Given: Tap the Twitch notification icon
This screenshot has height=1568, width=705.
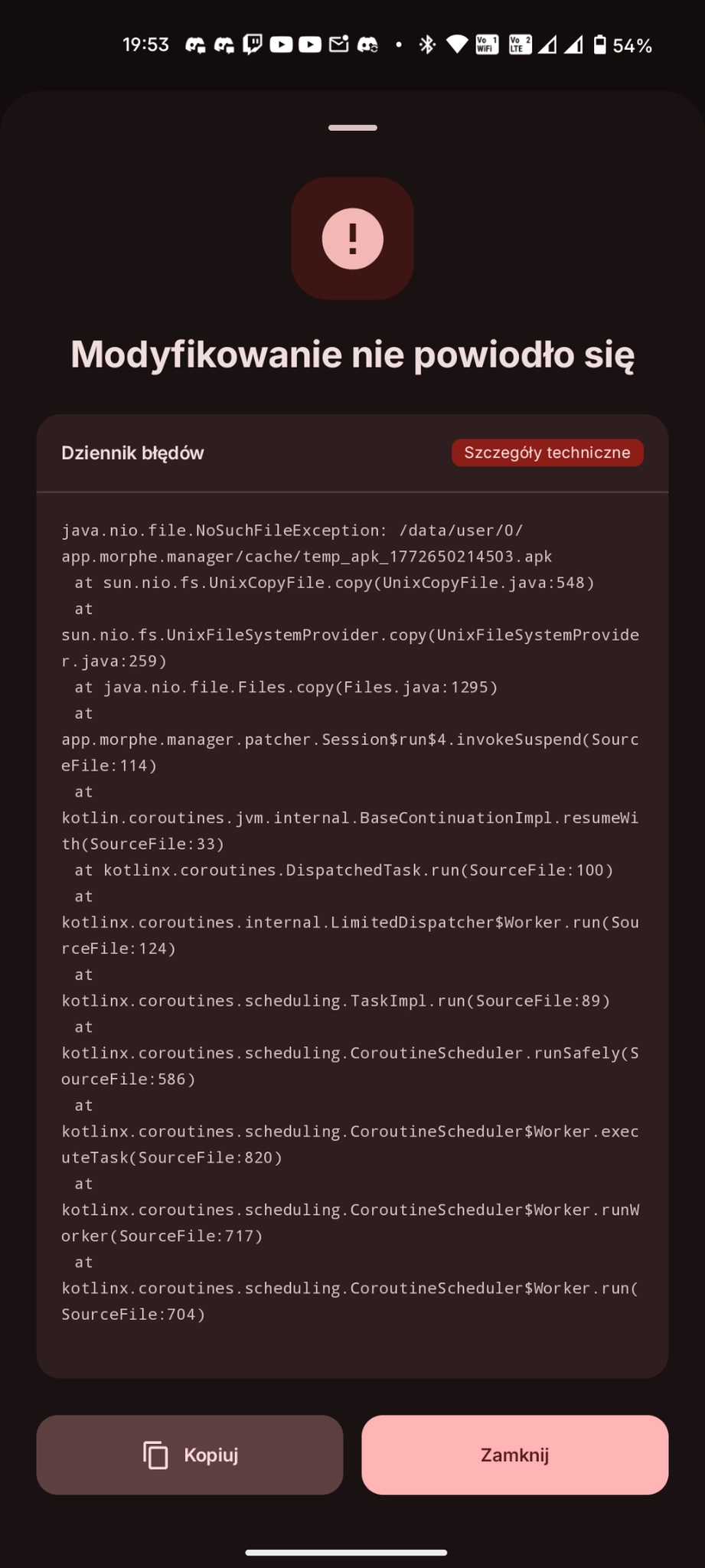Looking at the screenshot, I should tap(253, 45).
